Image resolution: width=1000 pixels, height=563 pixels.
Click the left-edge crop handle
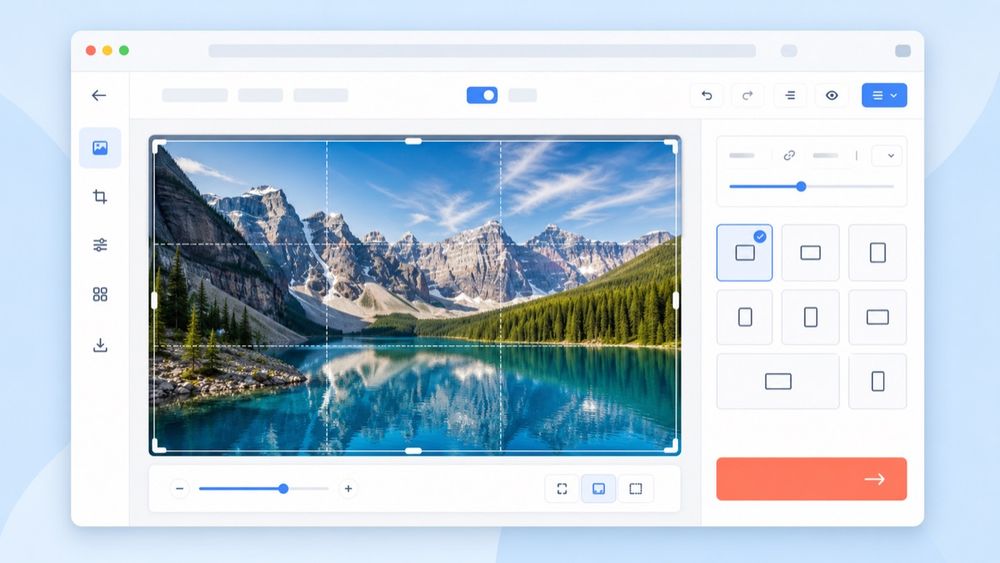click(154, 300)
